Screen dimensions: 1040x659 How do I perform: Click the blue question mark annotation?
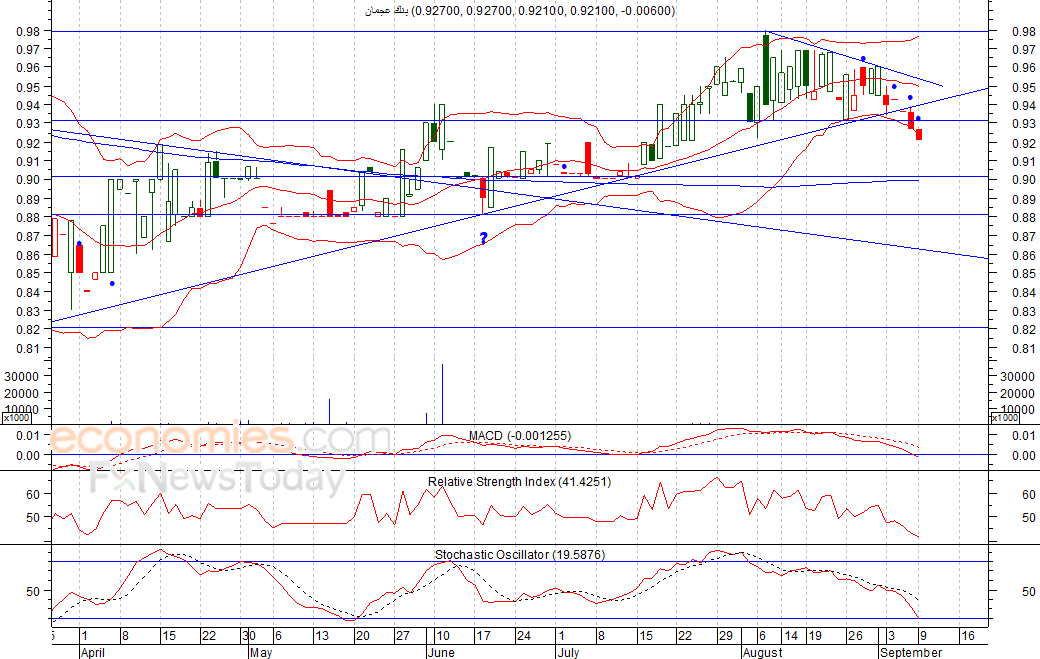483,238
